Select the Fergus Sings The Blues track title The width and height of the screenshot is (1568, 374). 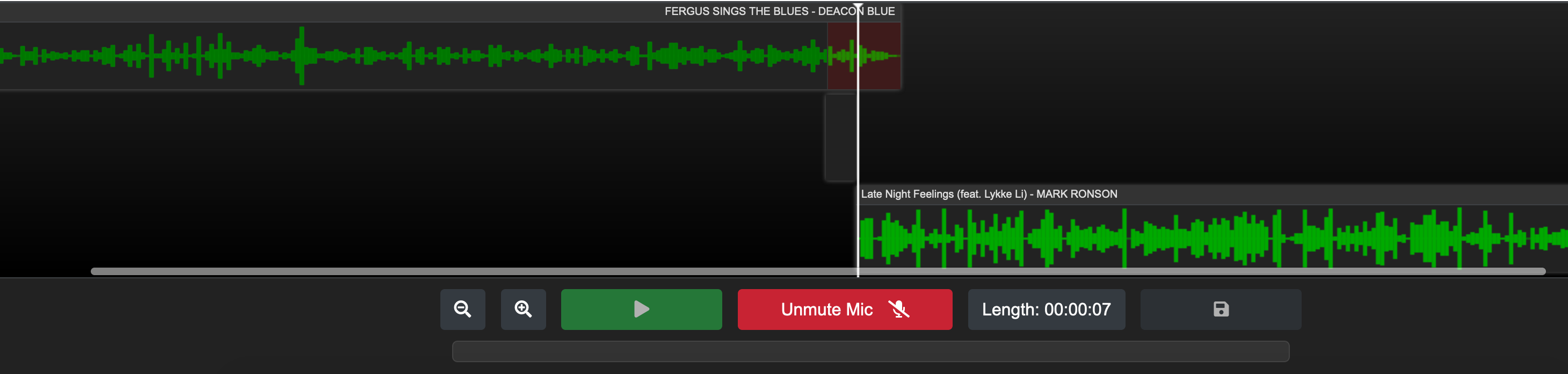pyautogui.click(x=779, y=12)
